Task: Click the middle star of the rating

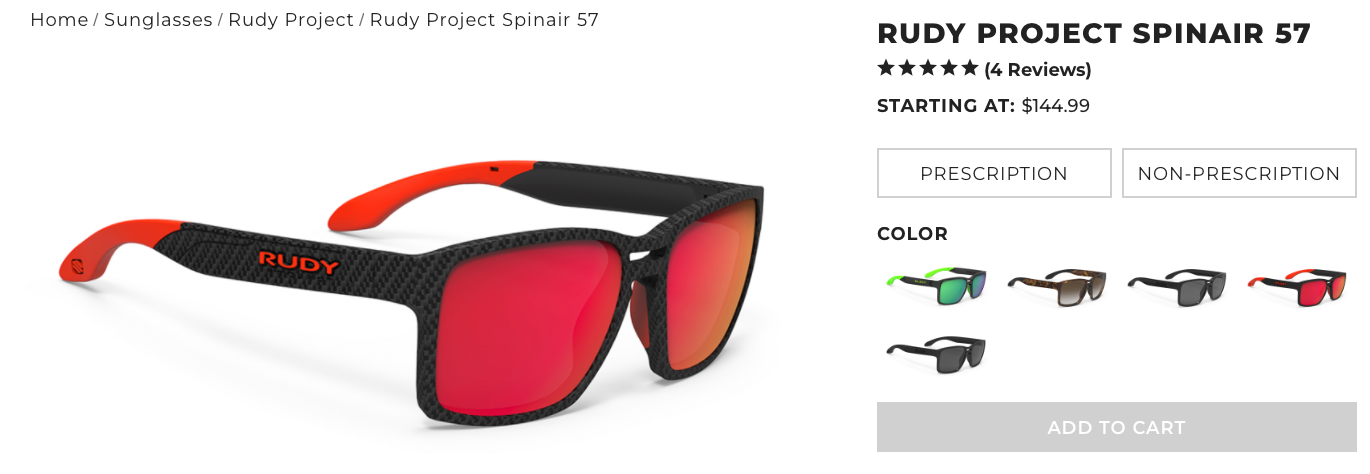Action: pos(928,68)
